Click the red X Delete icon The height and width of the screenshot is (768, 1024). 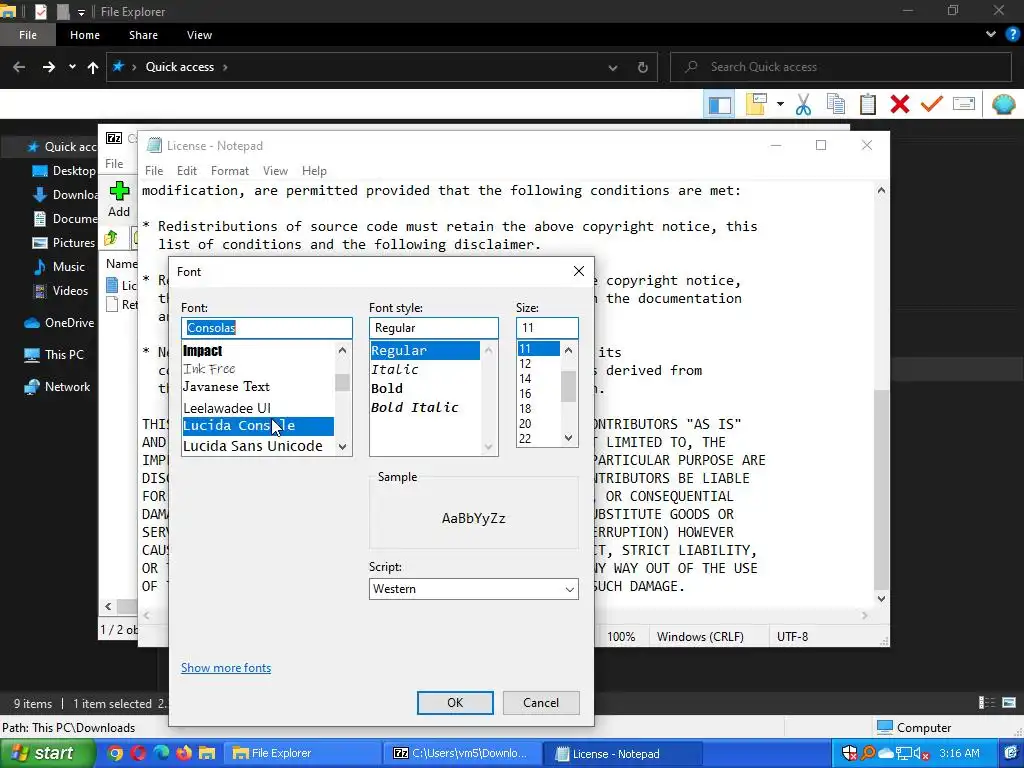tap(900, 104)
